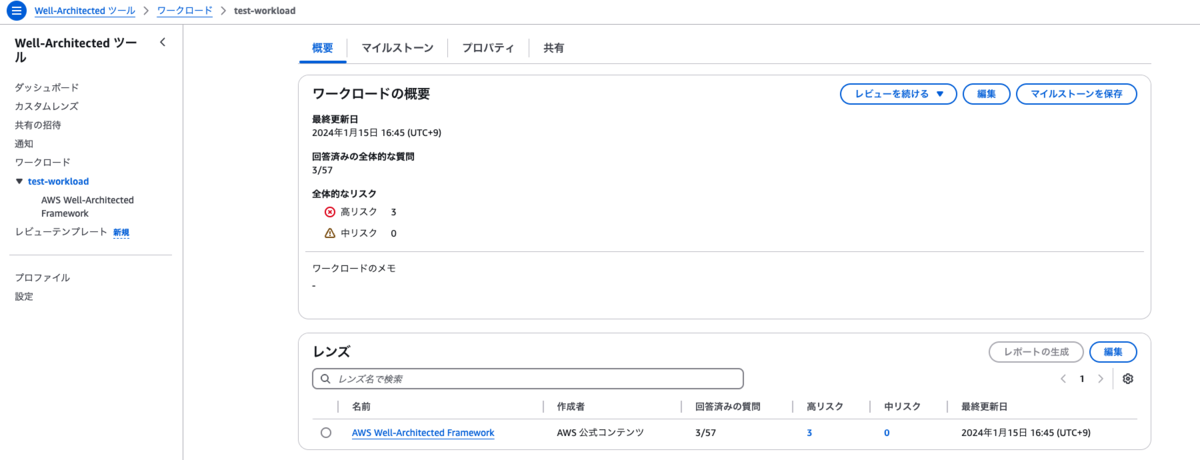Open 設定 in the sidebar
1200x460 pixels.
tap(24, 297)
